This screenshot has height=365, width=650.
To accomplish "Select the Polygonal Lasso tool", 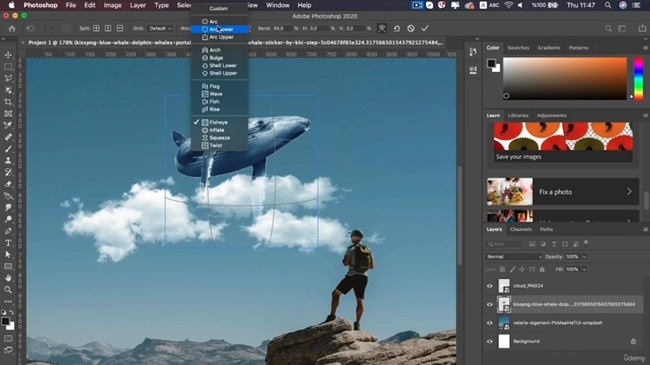I will tap(8, 78).
